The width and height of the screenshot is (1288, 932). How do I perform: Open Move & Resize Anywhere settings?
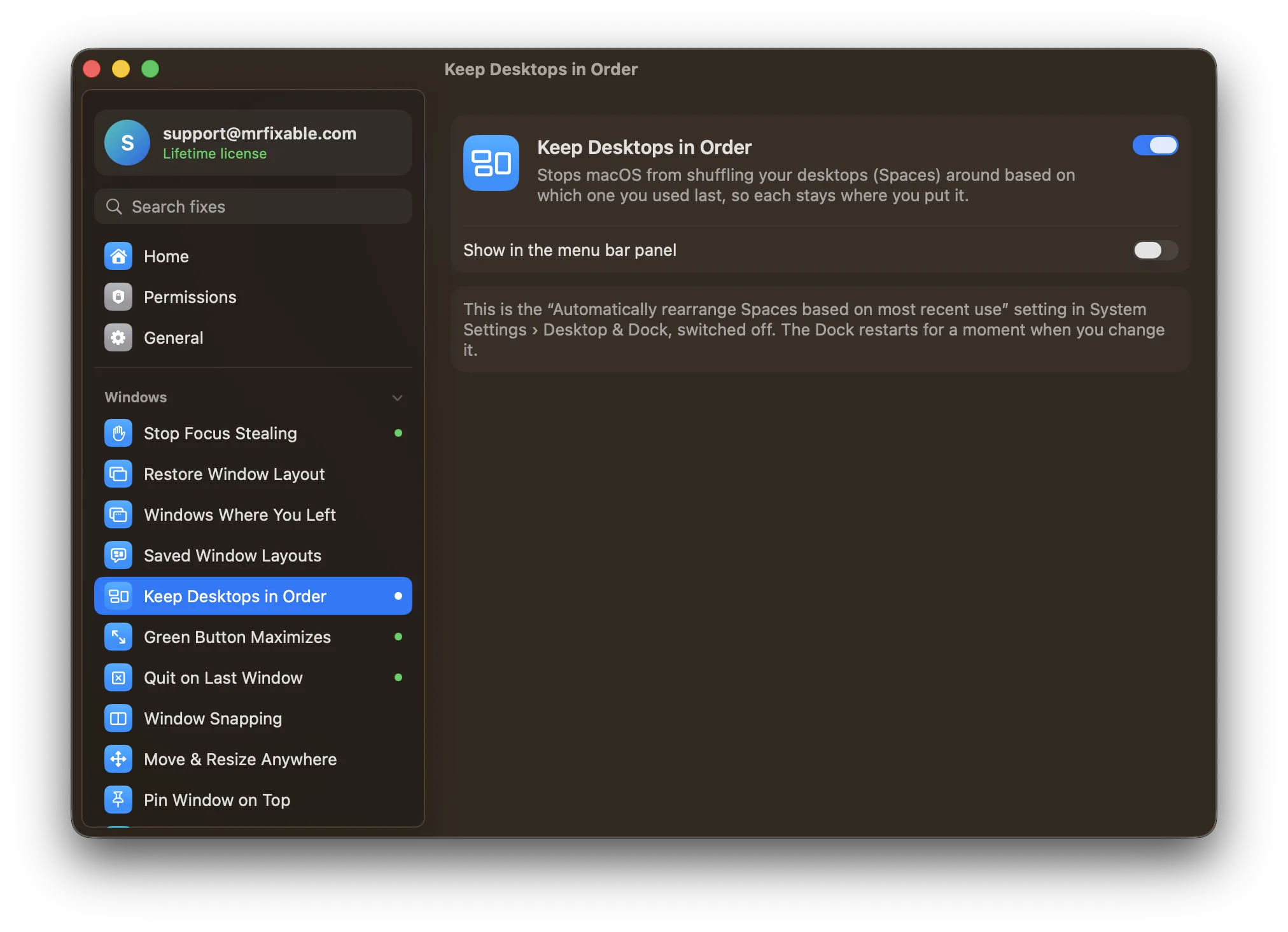[x=253, y=759]
